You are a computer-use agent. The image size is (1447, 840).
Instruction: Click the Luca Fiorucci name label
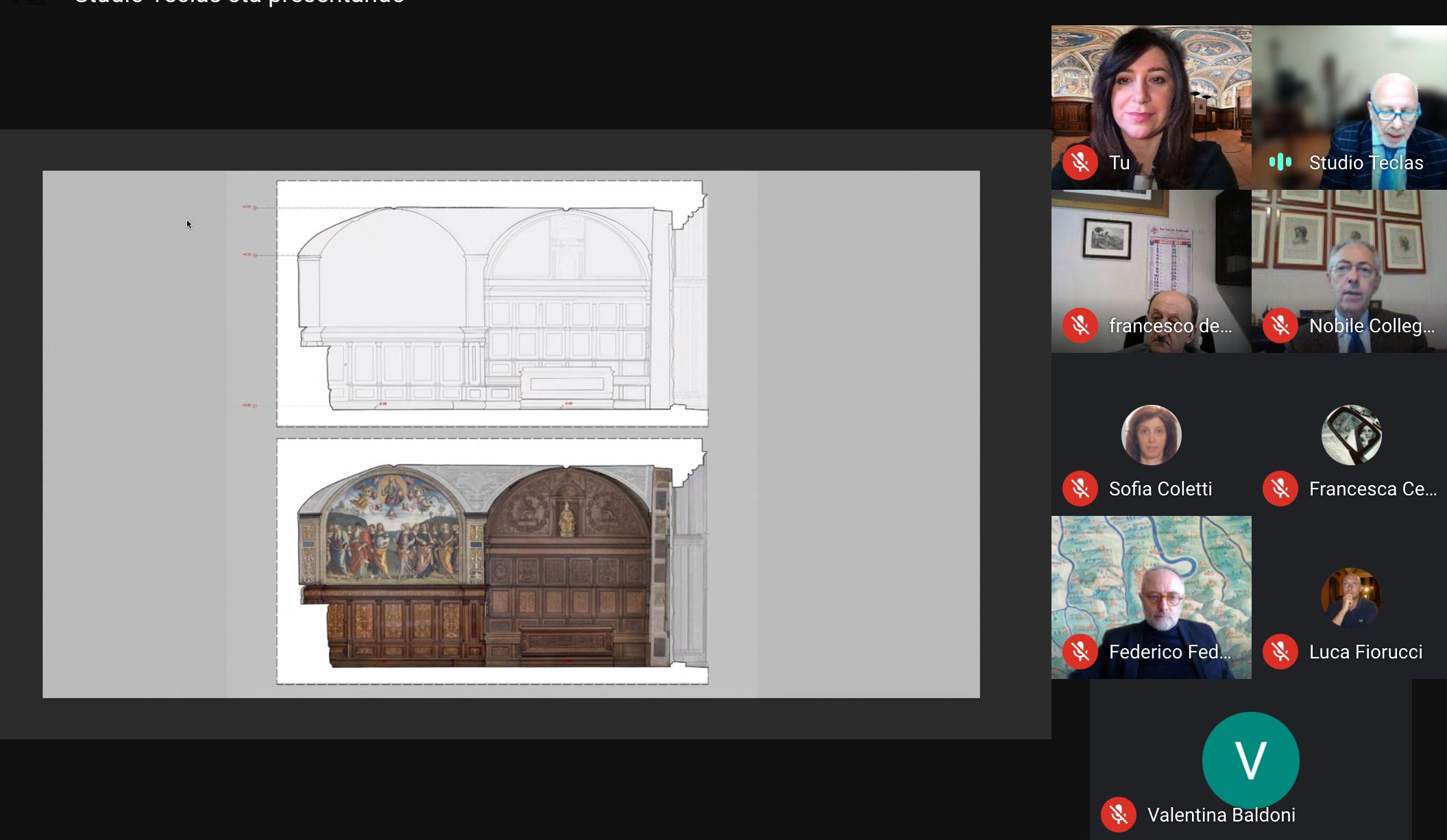[x=1365, y=652]
